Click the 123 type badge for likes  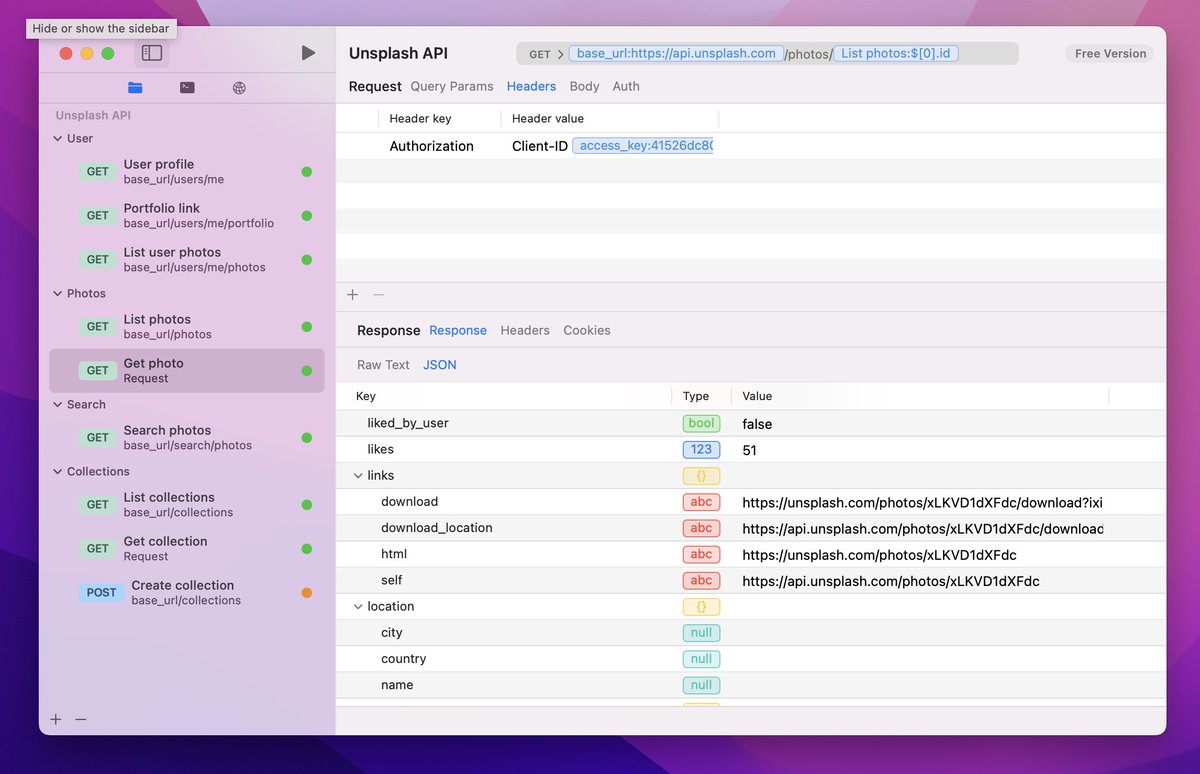pos(701,449)
